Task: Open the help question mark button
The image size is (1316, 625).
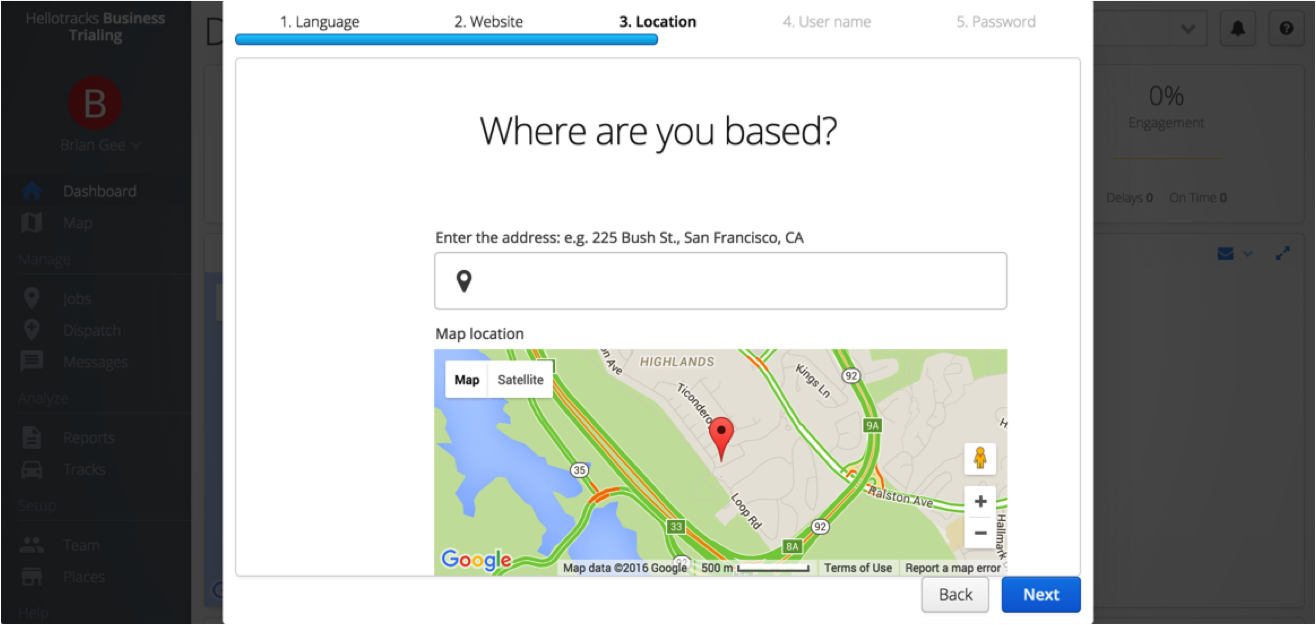Action: coord(1286,29)
